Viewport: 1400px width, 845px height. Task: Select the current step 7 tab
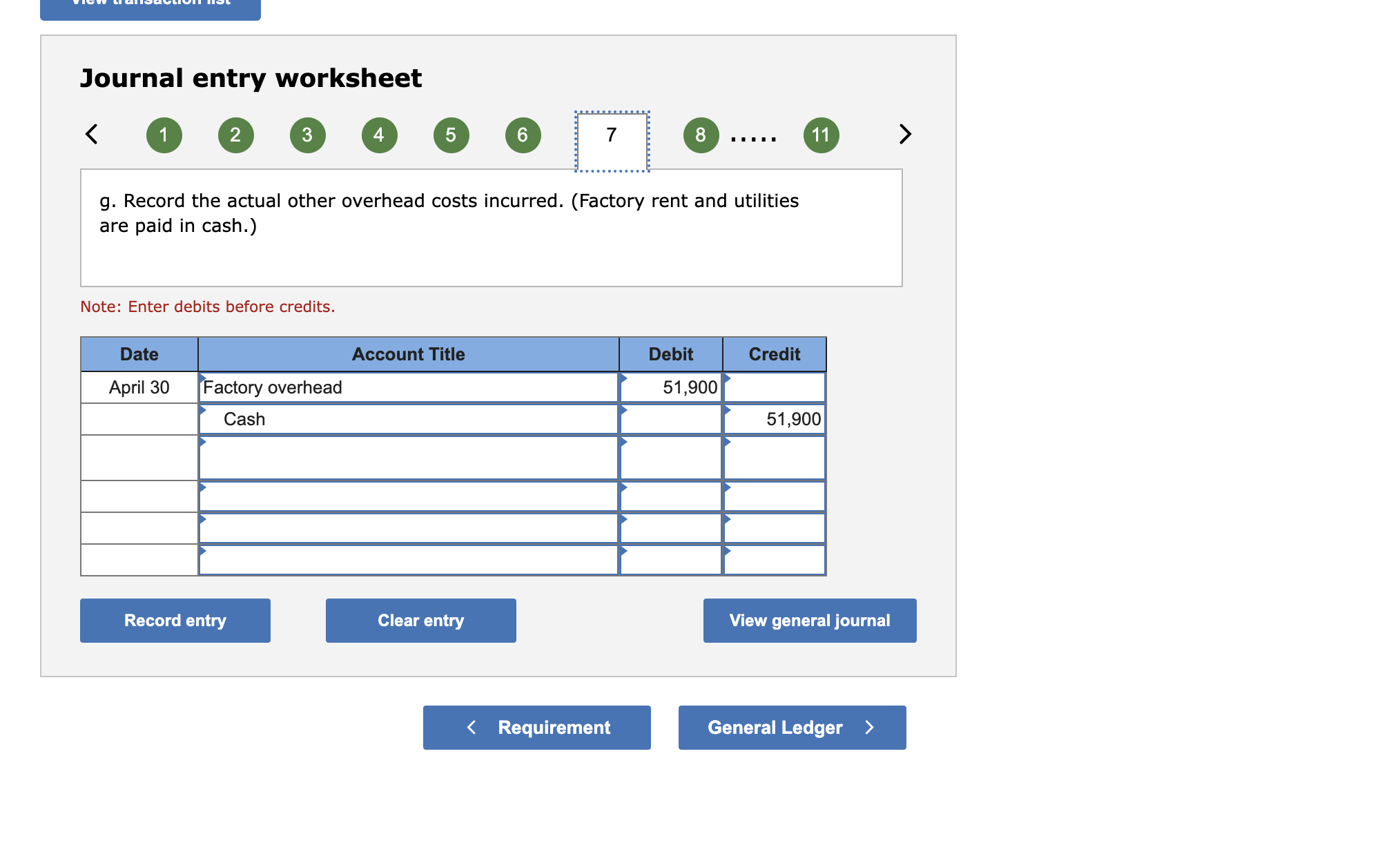point(610,136)
